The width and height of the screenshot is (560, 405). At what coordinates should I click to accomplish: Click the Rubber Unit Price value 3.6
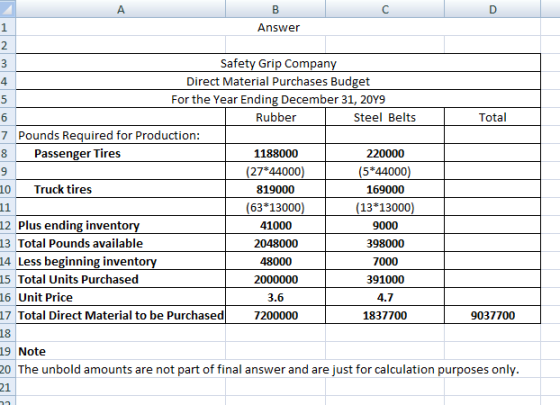[x=275, y=297]
